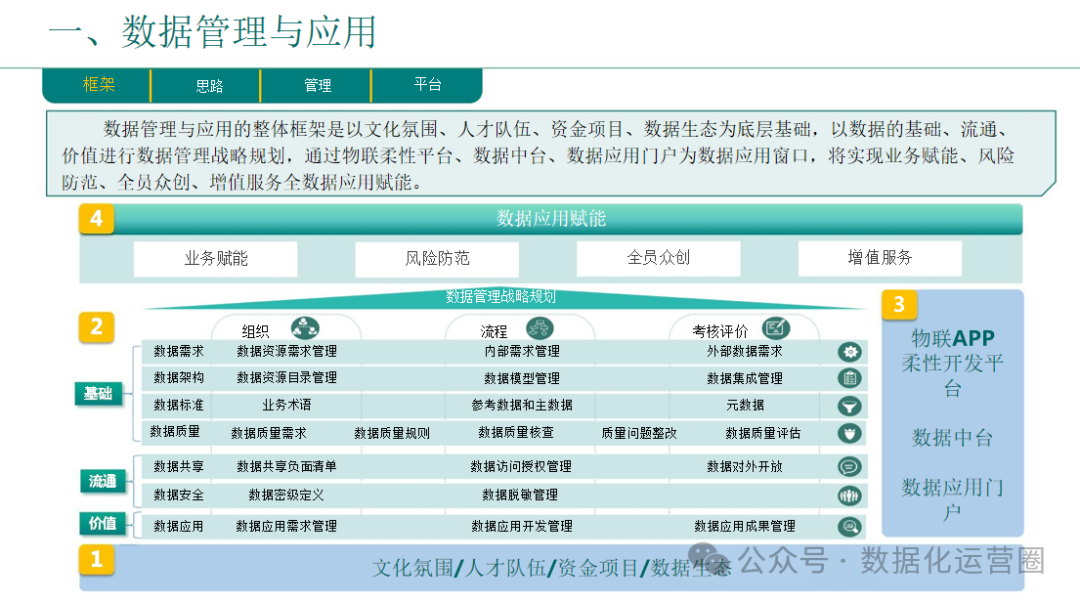Screen dimensions: 1080x603
Task: Select the 全员众创 box
Action: [x=658, y=258]
